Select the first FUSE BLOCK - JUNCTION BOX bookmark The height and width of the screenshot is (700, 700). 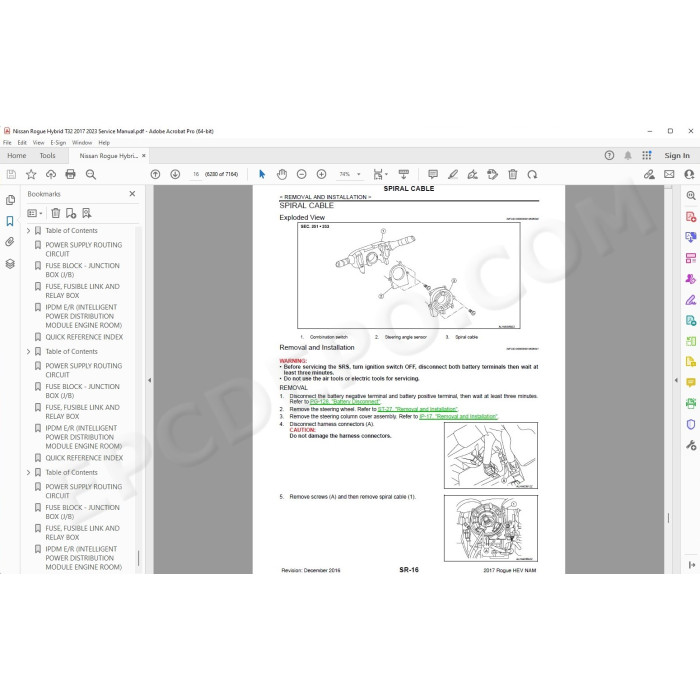click(82, 270)
